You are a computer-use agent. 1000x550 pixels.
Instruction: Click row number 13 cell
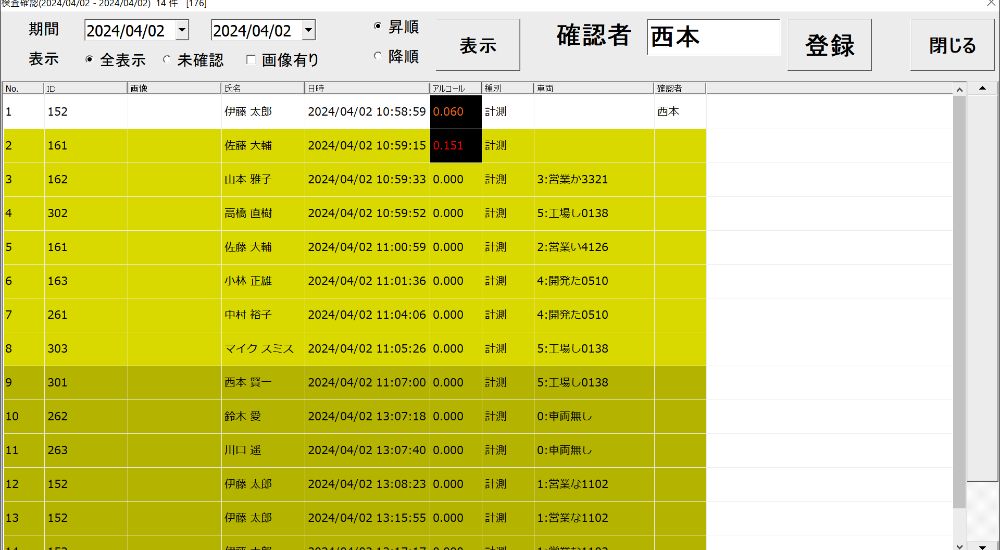(24, 517)
